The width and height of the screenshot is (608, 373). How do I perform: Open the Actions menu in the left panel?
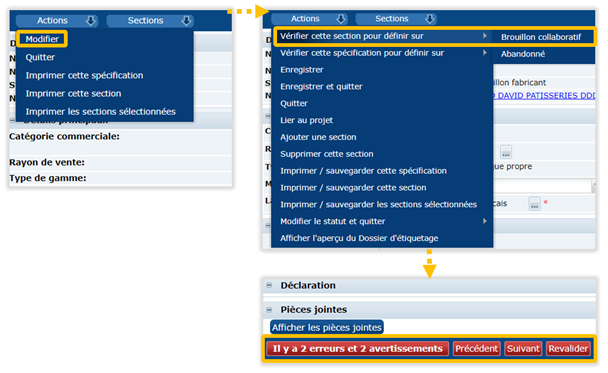(x=57, y=21)
